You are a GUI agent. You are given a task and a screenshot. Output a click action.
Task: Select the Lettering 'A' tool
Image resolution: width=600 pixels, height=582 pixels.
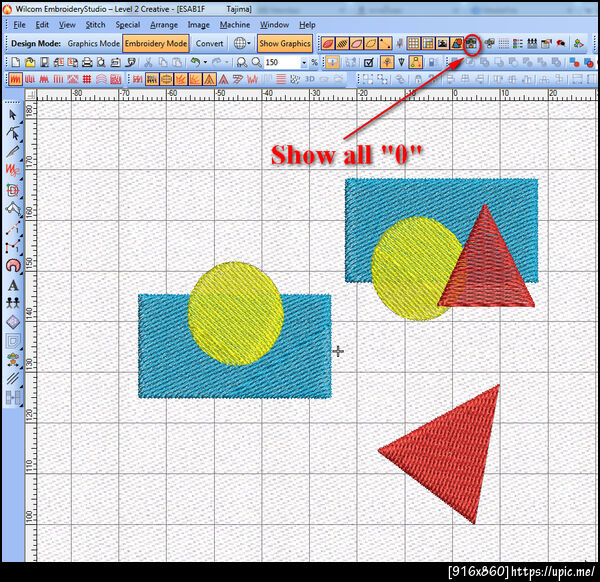pyautogui.click(x=13, y=285)
